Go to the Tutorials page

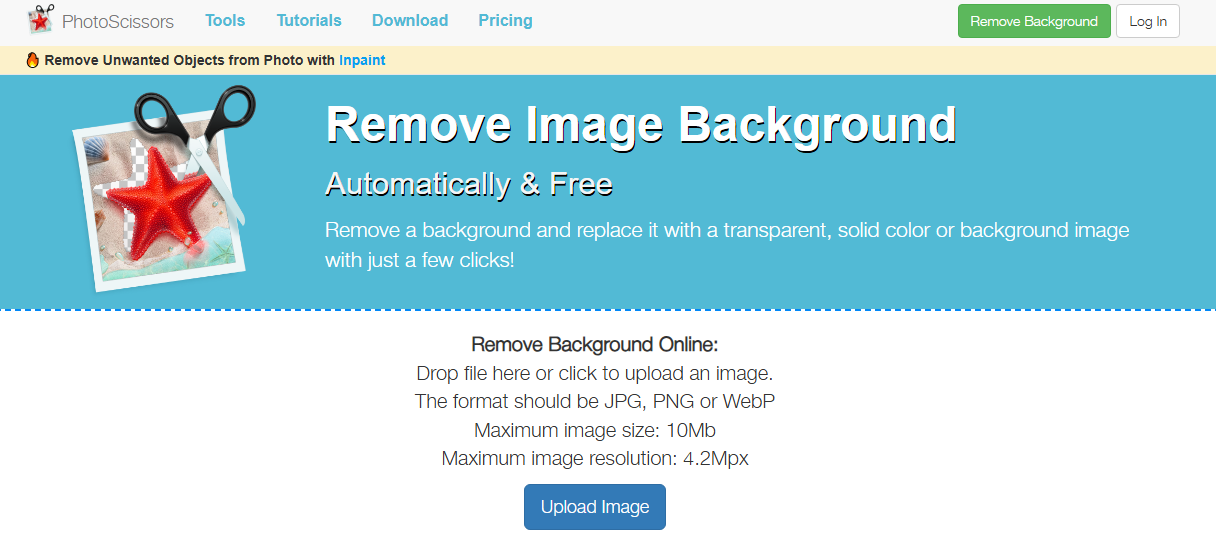309,20
